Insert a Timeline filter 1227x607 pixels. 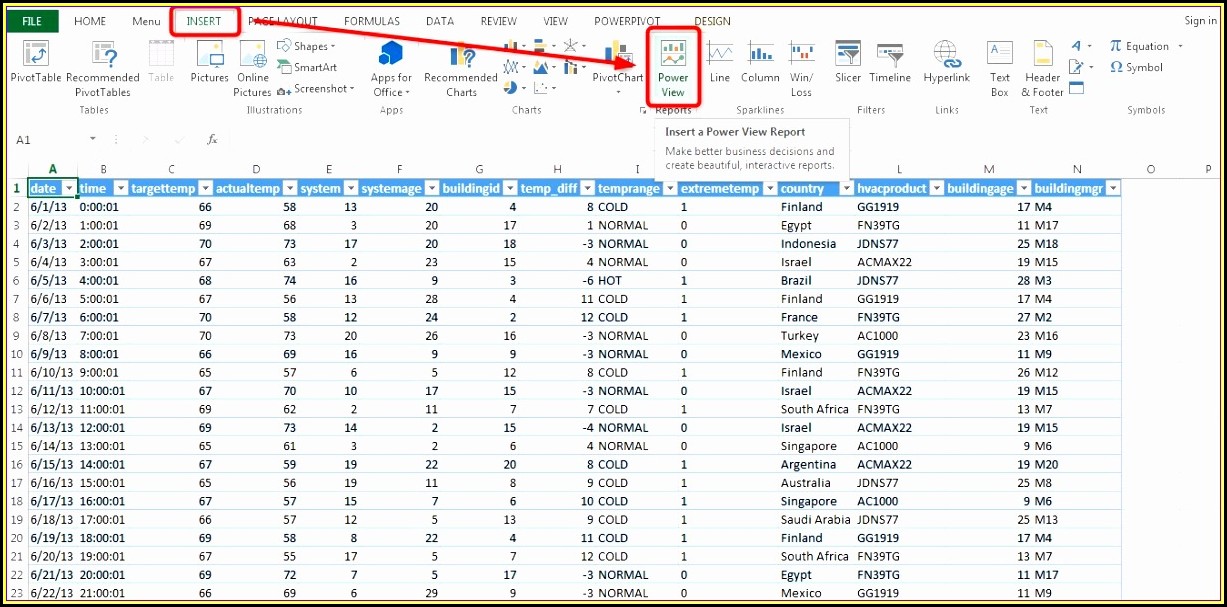pyautogui.click(x=889, y=62)
